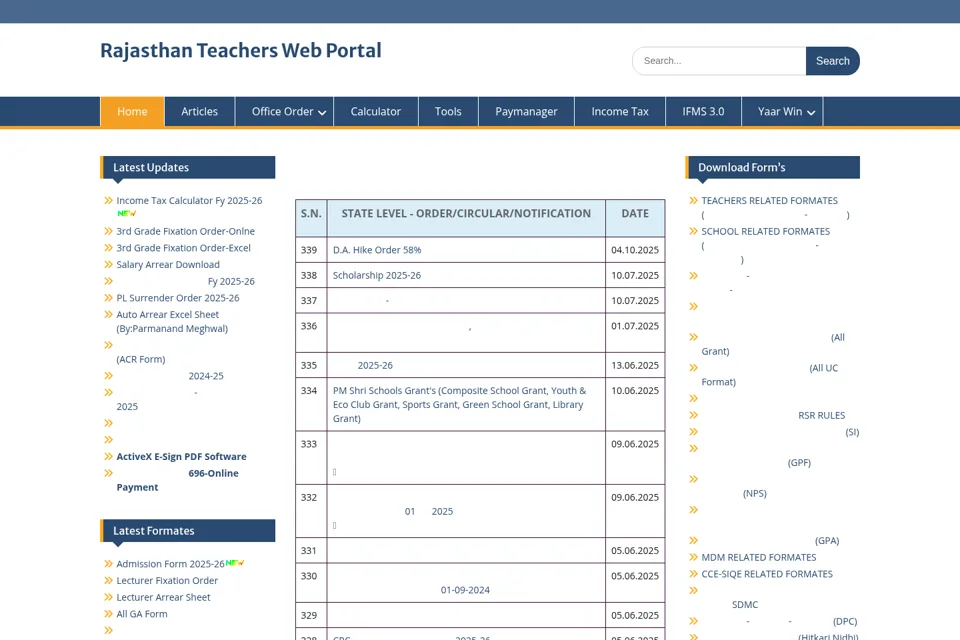Image resolution: width=960 pixels, height=640 pixels.
Task: Select serial number cell 339
Action: 311,250
